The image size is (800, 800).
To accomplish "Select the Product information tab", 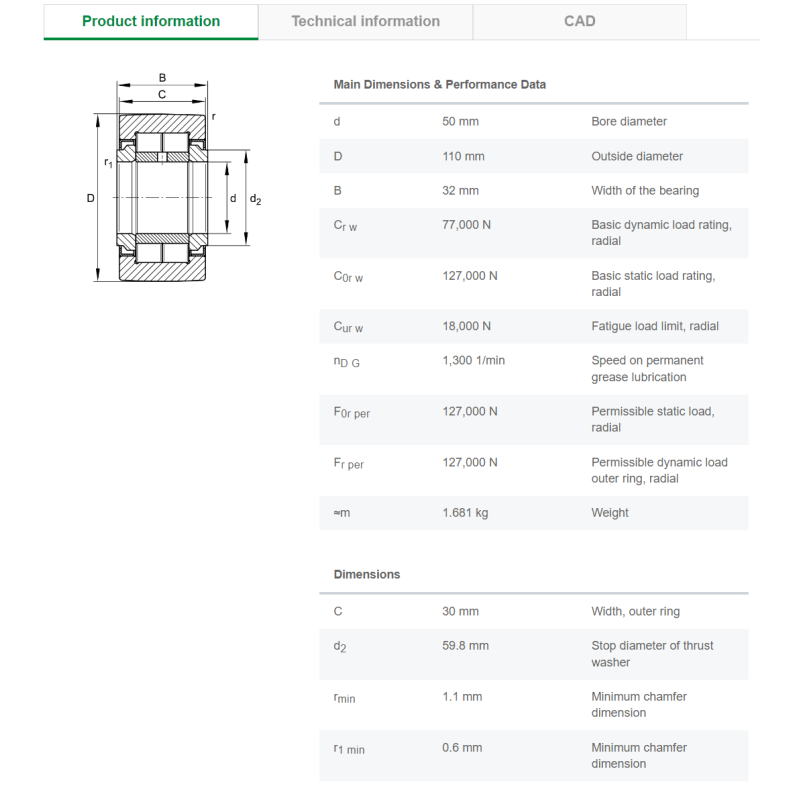I will tap(151, 21).
